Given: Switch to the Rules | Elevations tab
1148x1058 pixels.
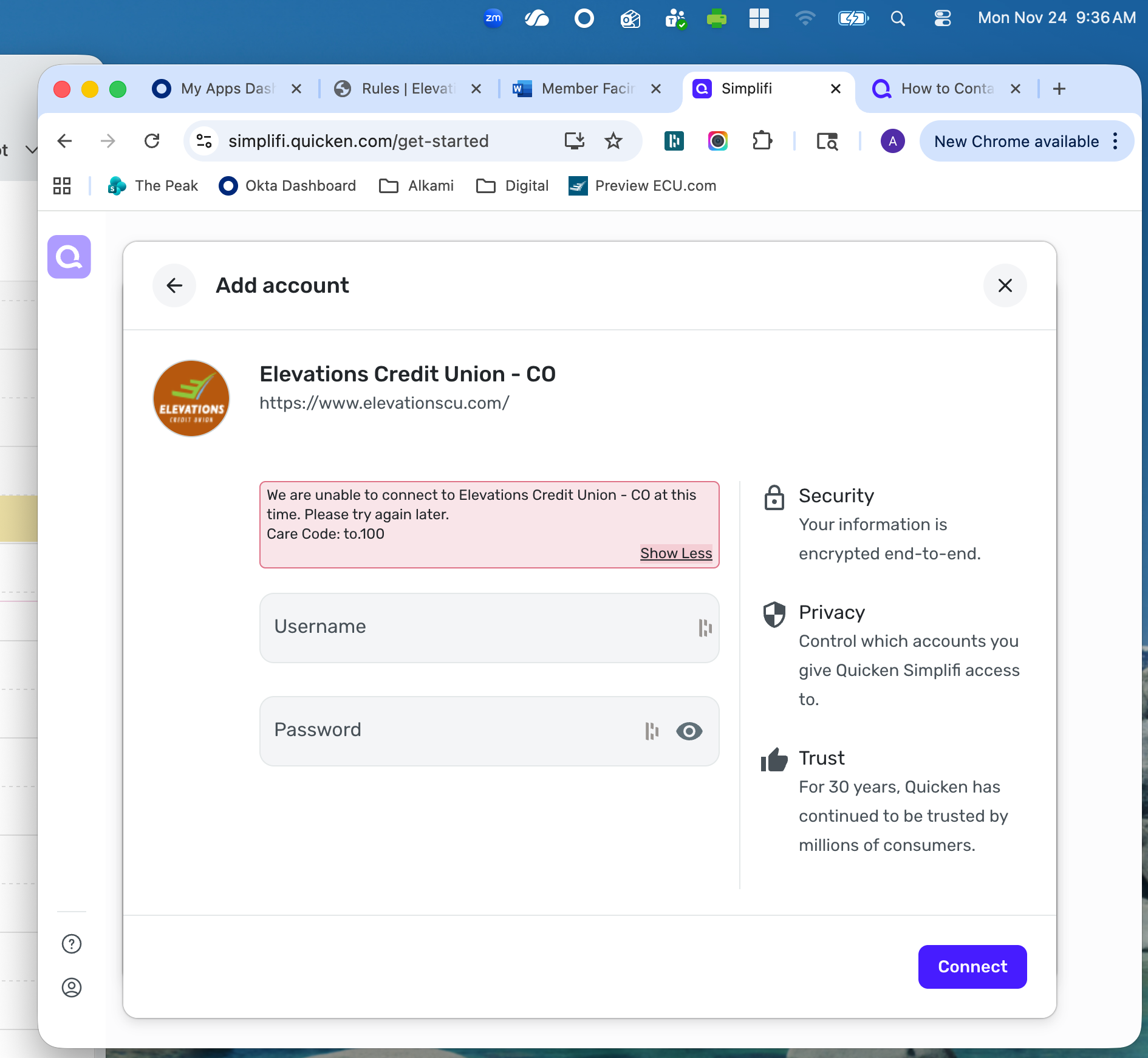Looking at the screenshot, I should [408, 89].
